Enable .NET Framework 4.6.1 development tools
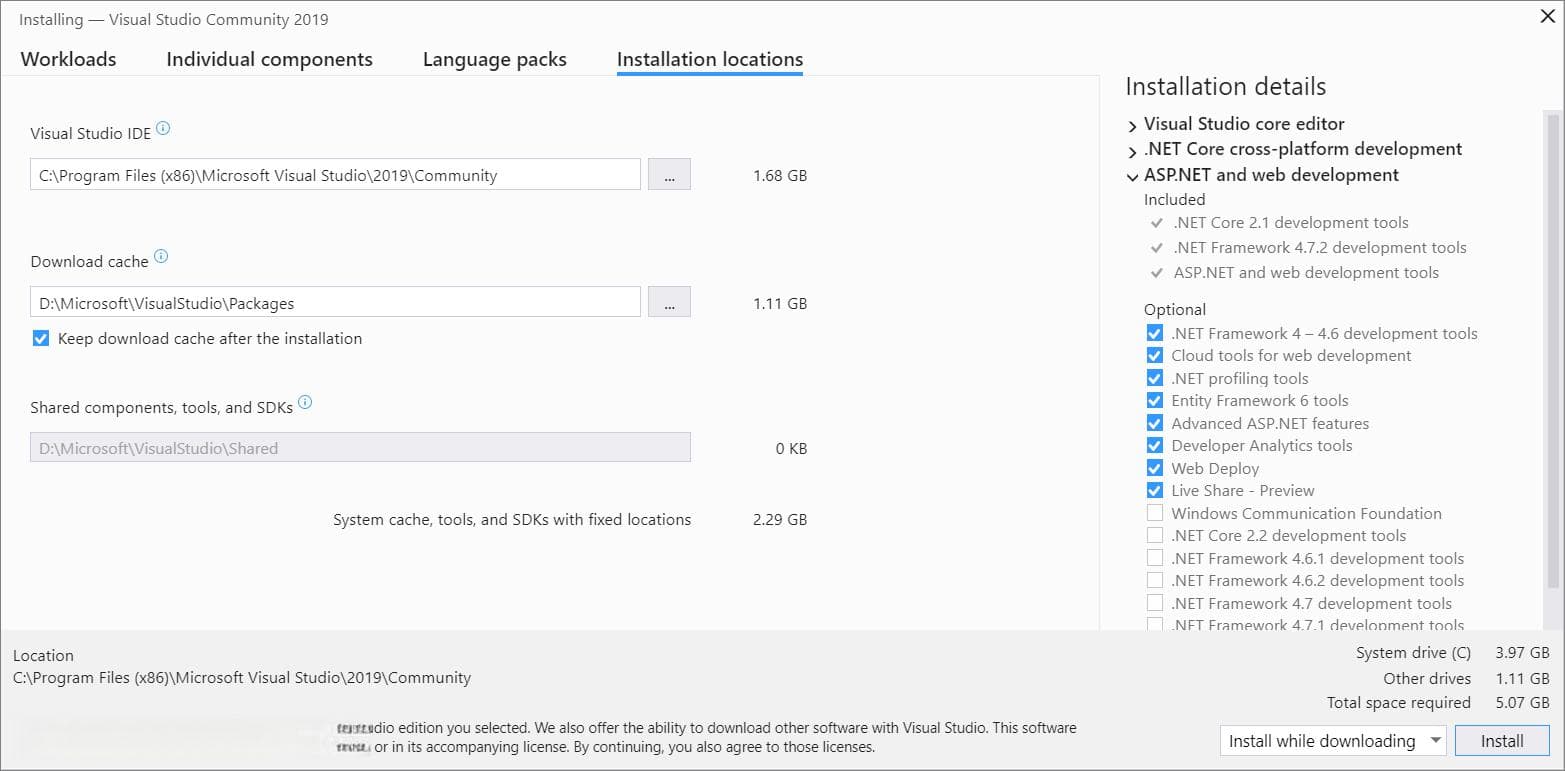This screenshot has width=1565, height=771. click(1155, 558)
